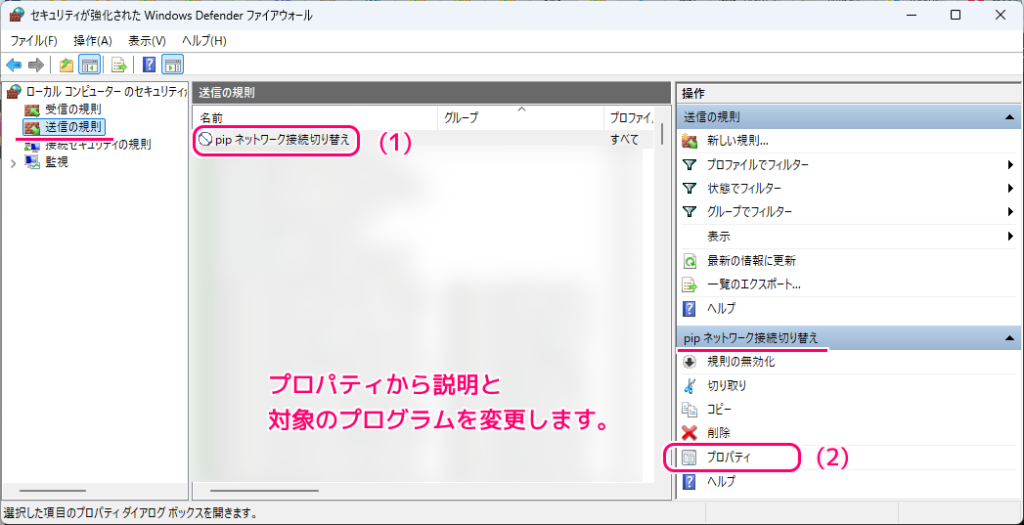This screenshot has height=525, width=1024.
Task: Click 規則の無効化 action
Action: pos(741,361)
